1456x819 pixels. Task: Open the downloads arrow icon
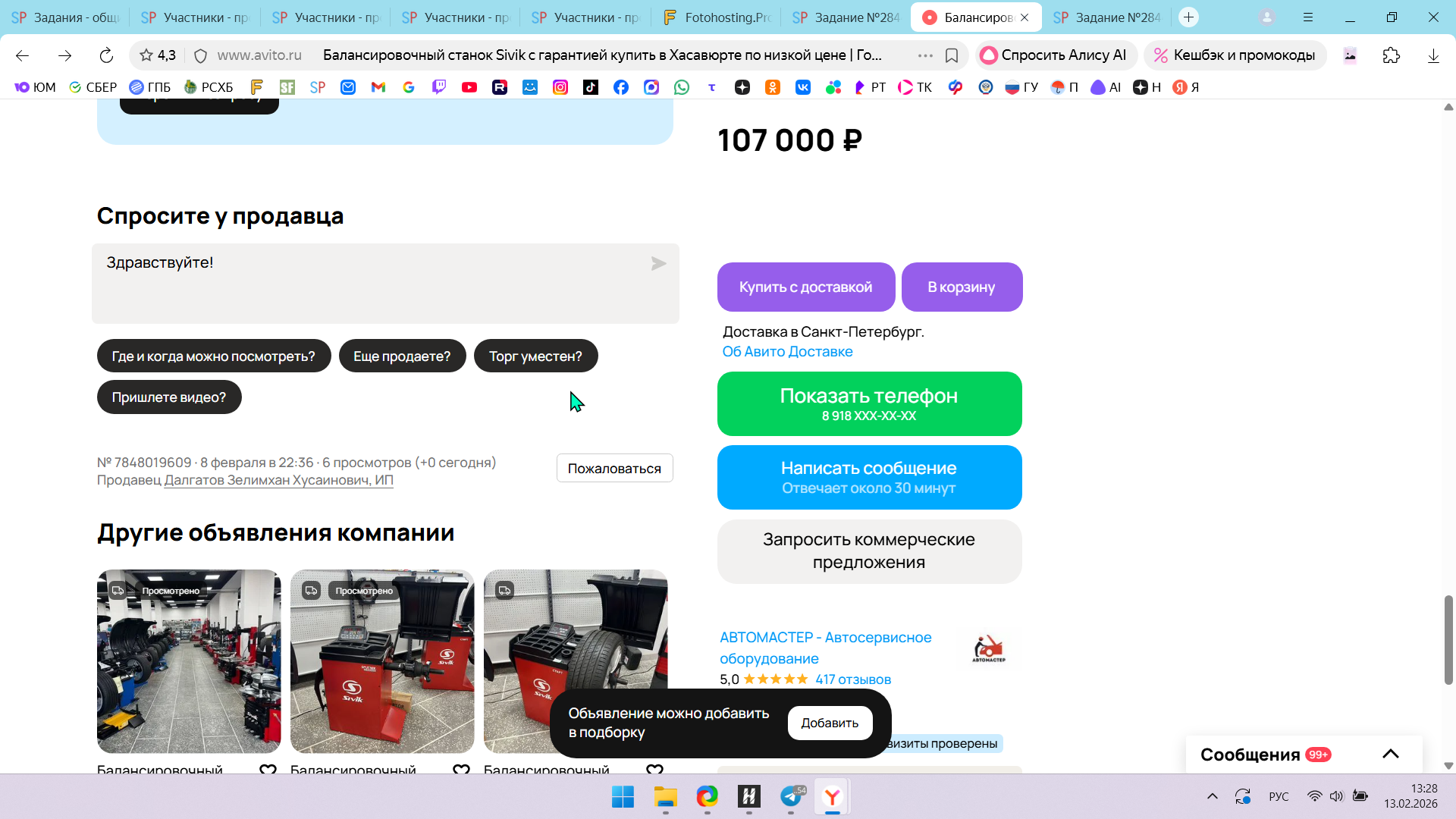click(1432, 55)
